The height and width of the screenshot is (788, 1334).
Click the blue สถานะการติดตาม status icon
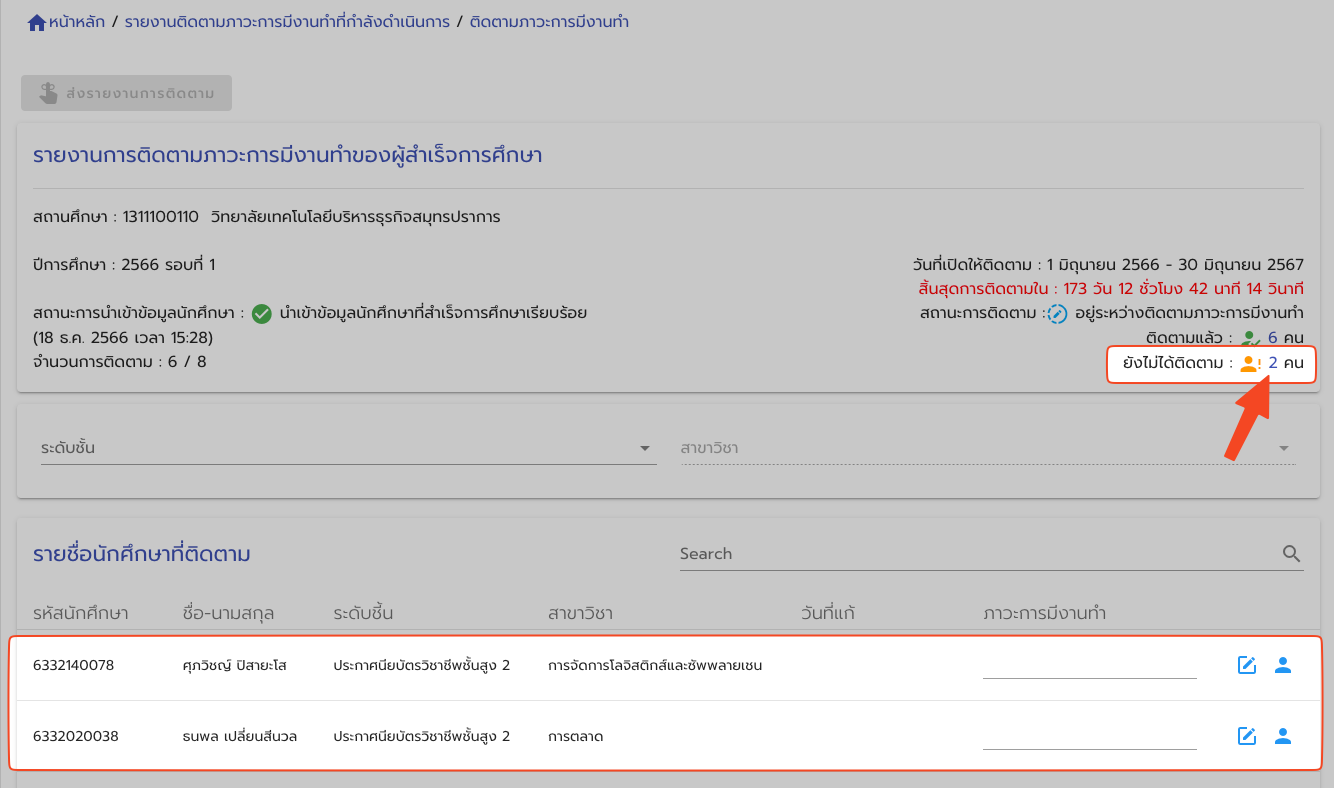[x=1056, y=314]
